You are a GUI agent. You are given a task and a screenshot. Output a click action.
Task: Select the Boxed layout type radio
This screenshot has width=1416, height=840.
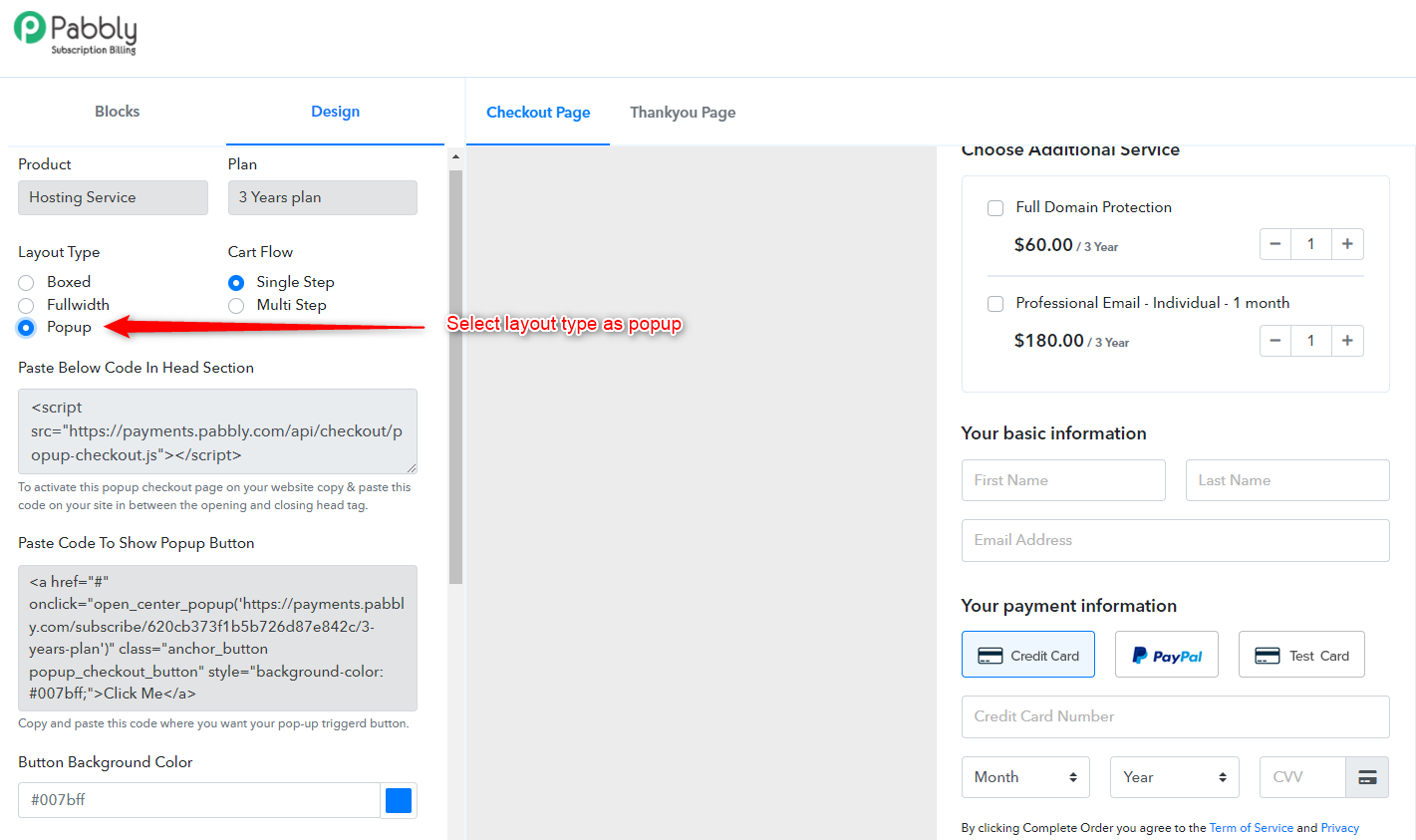click(x=26, y=283)
